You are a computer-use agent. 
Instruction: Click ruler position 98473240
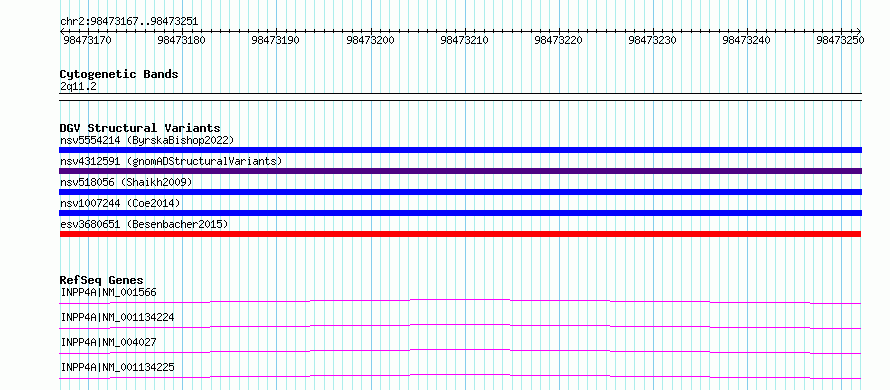click(747, 40)
